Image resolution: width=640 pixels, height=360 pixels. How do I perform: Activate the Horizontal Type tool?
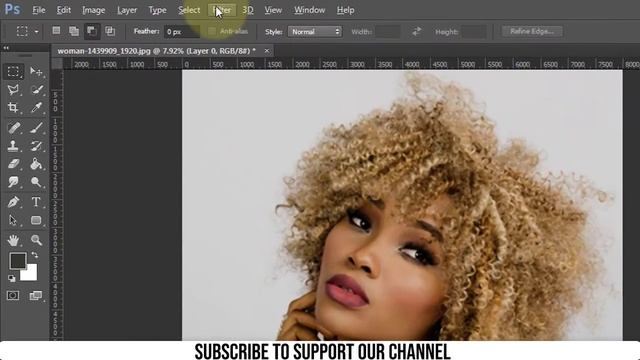(x=36, y=202)
